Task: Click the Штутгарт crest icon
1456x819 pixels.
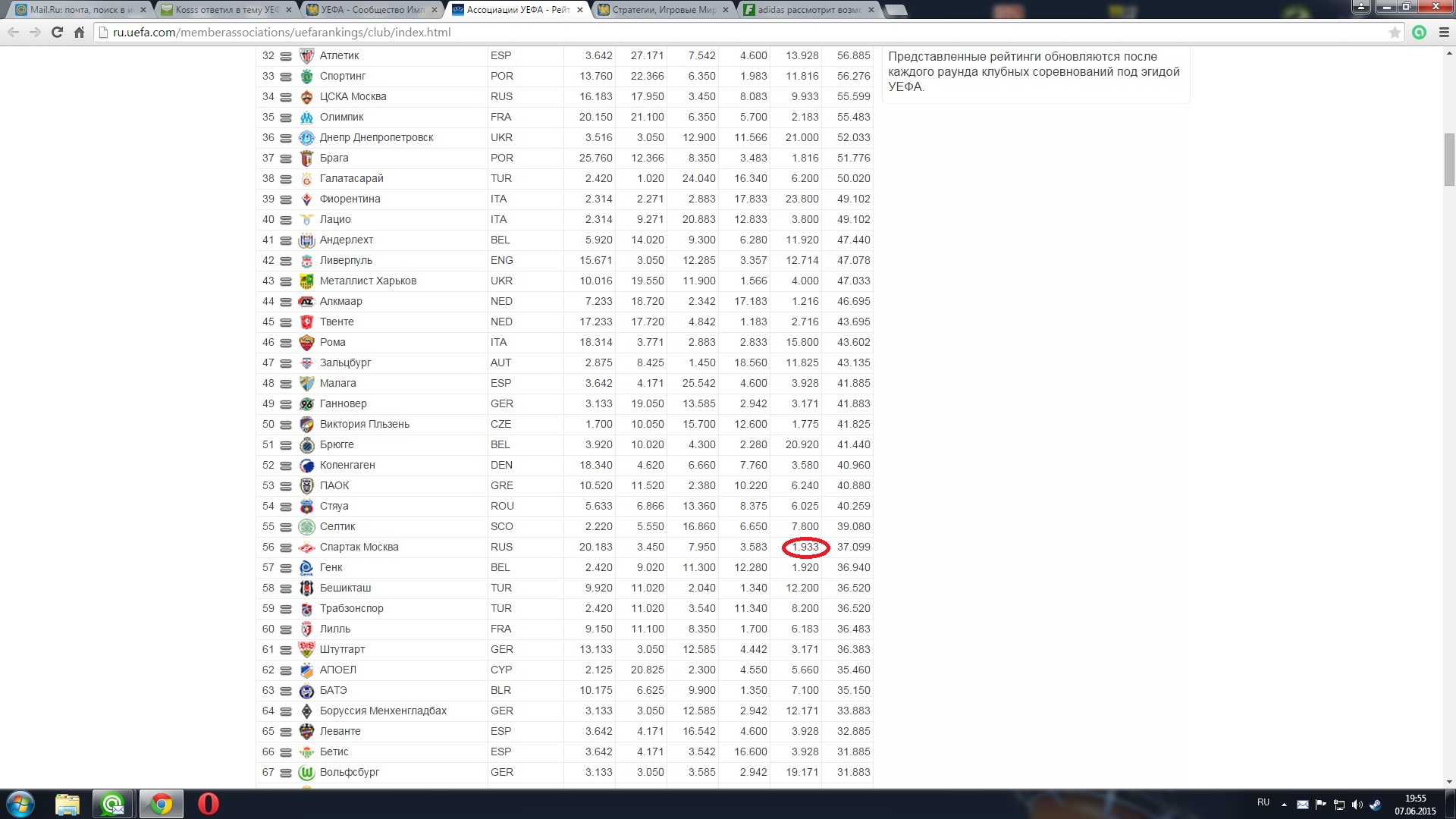Action: click(306, 650)
